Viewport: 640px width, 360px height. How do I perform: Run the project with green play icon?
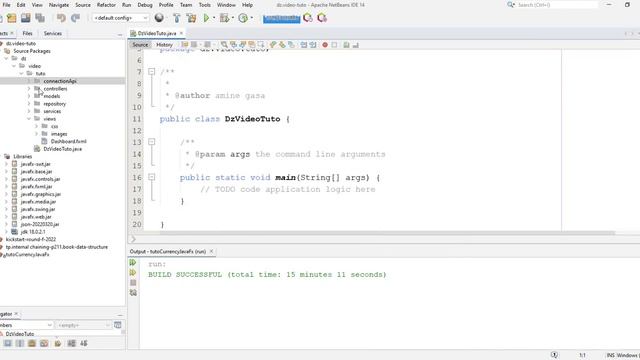tap(207, 18)
